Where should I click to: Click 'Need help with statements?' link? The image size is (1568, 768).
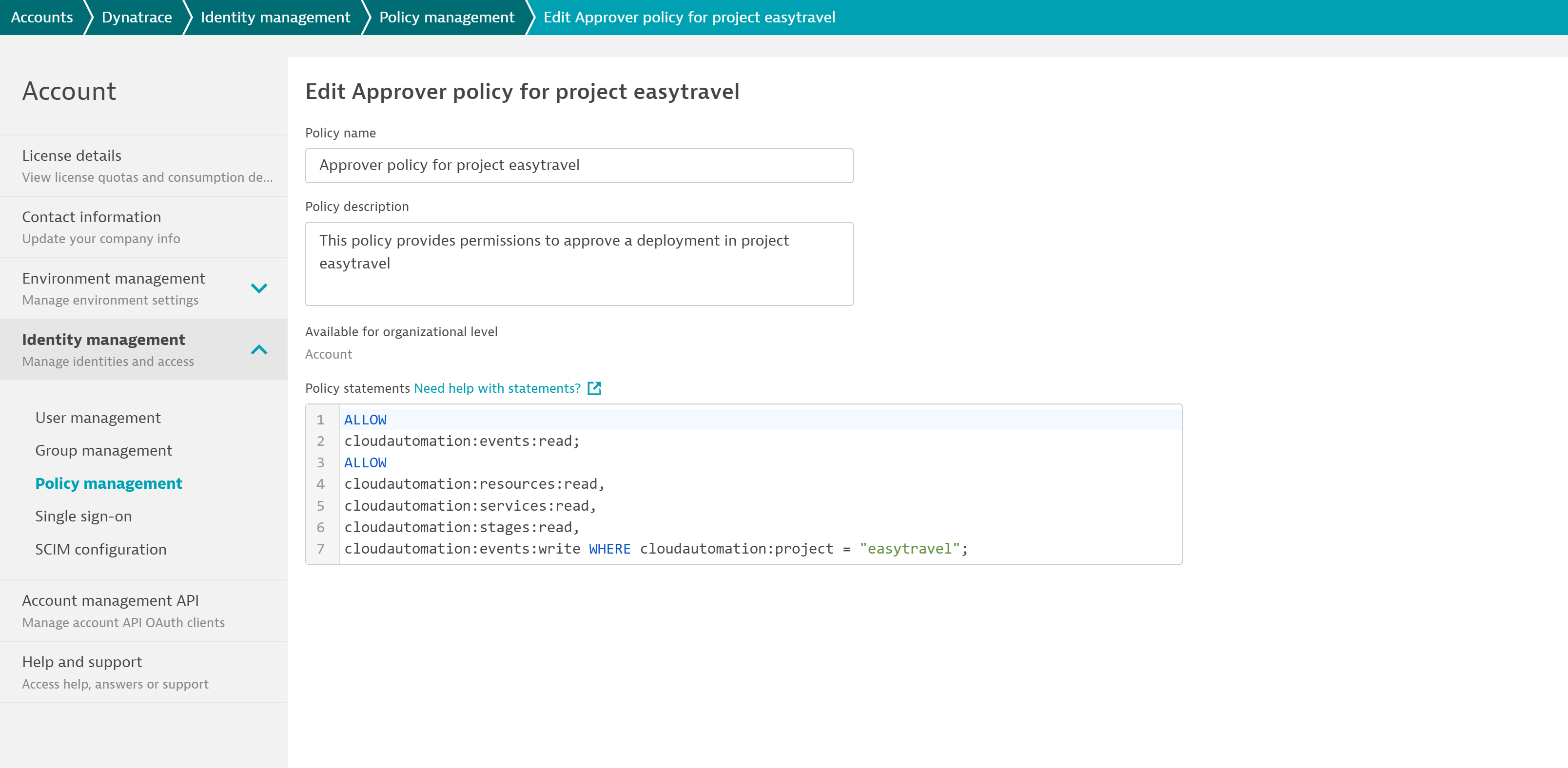point(497,388)
